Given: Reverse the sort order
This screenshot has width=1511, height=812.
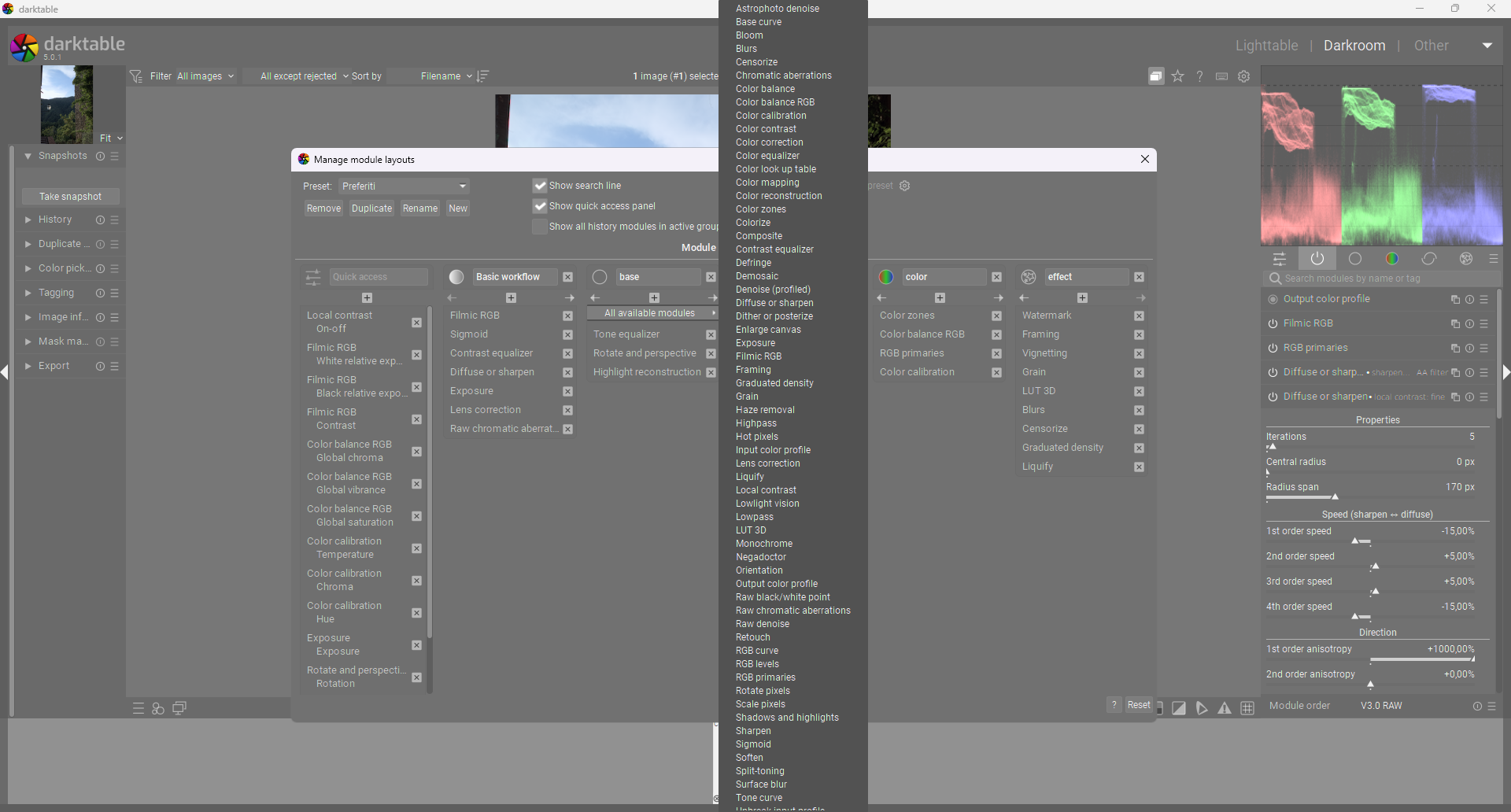Looking at the screenshot, I should tap(483, 76).
